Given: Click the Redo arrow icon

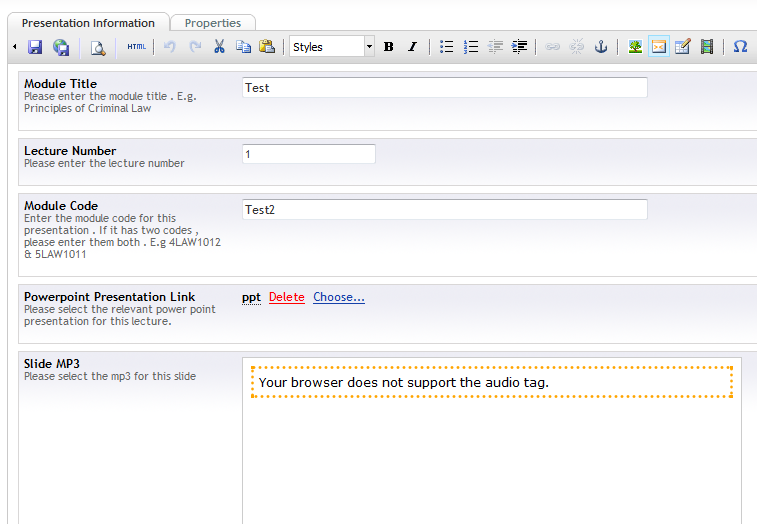Looking at the screenshot, I should [195, 47].
